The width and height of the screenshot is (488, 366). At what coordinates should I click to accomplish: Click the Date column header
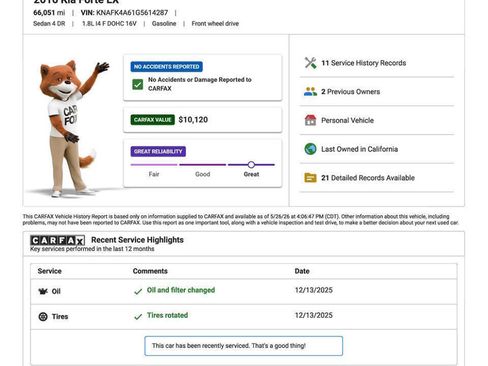click(x=302, y=271)
